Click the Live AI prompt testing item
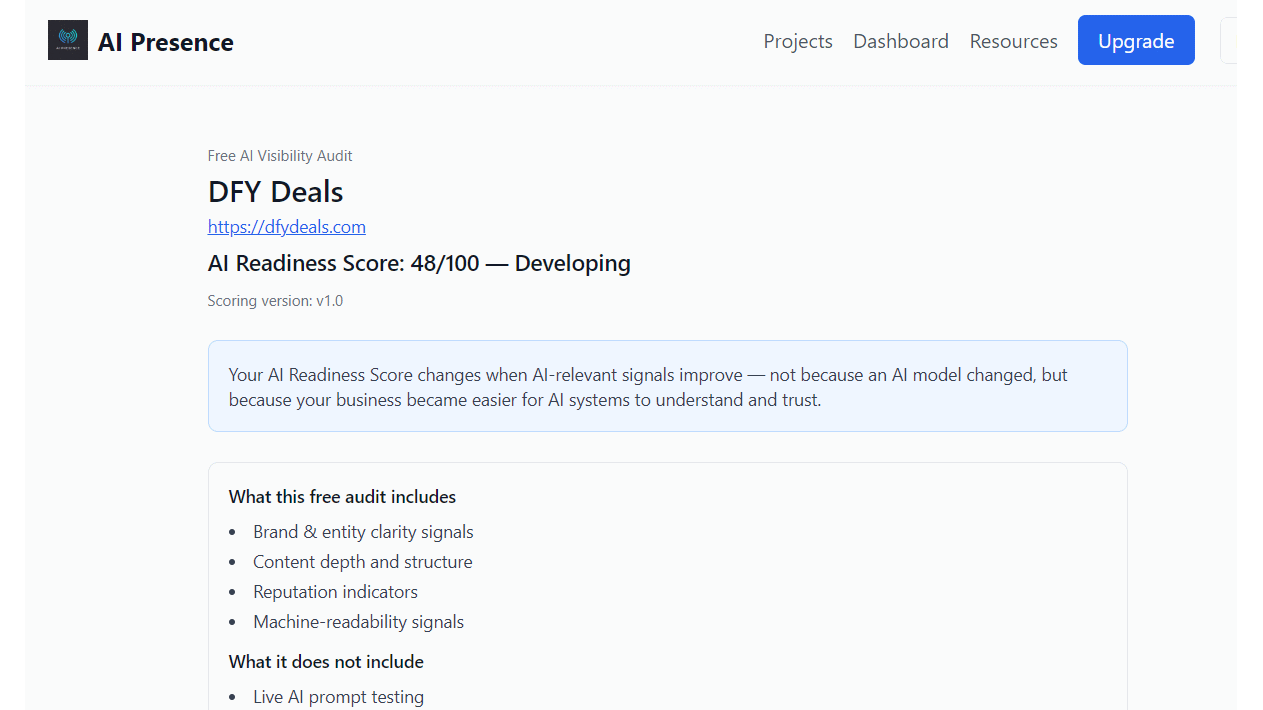The height and width of the screenshot is (710, 1263). [338, 697]
